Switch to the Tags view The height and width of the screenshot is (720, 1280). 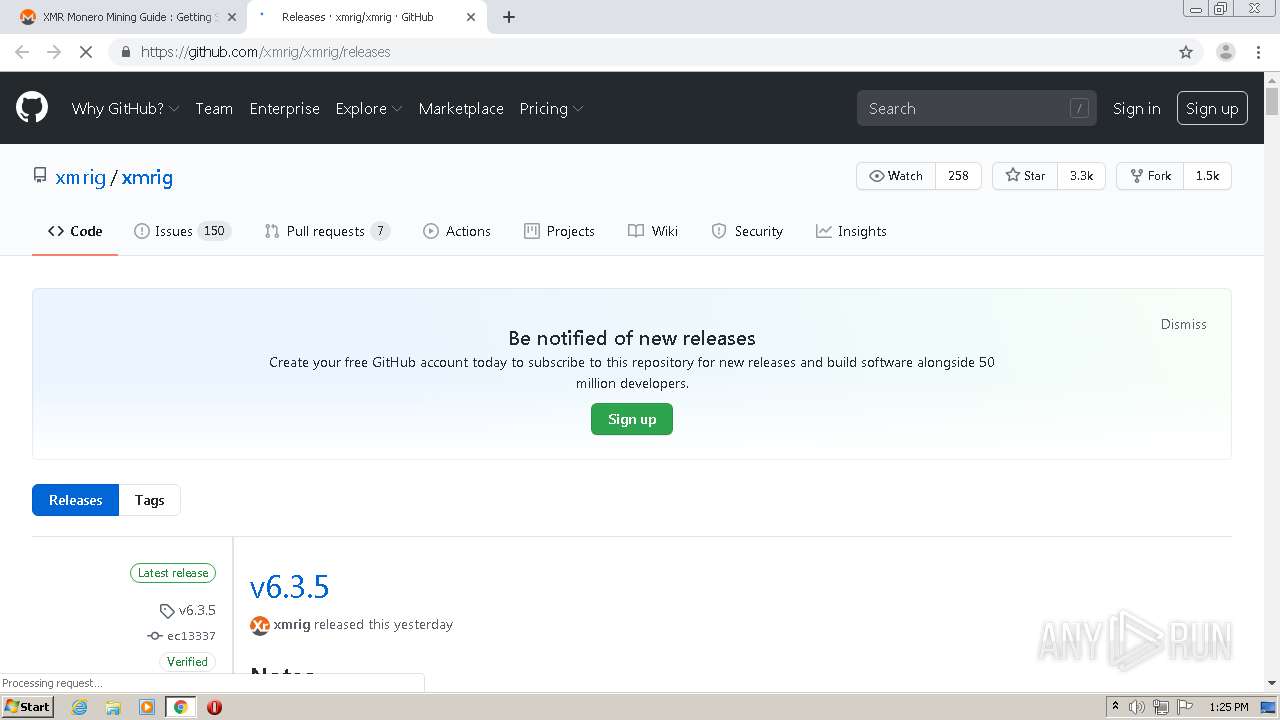(x=150, y=500)
